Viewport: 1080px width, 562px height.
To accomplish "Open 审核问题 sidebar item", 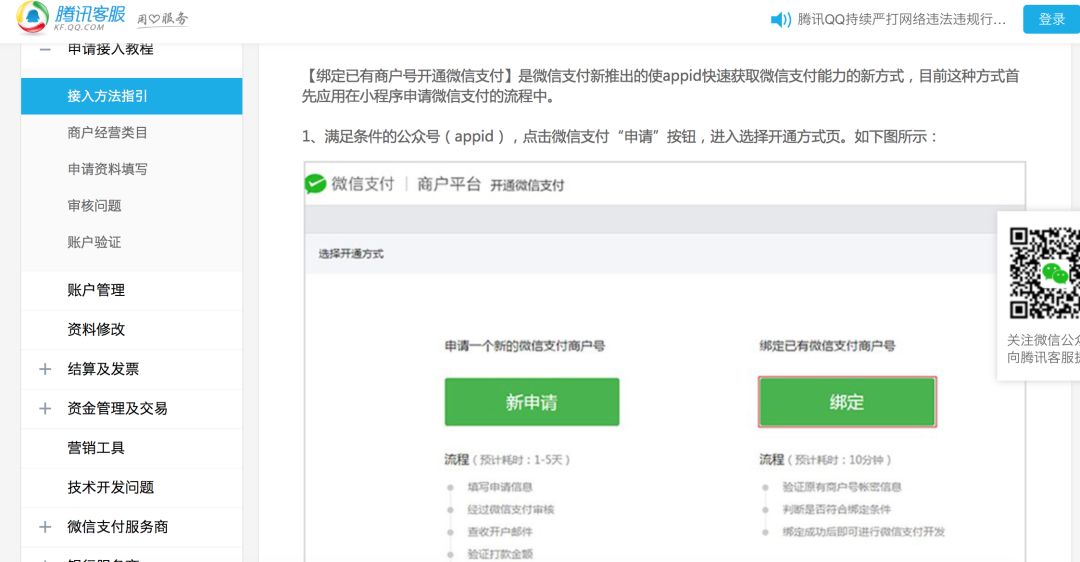I will pyautogui.click(x=94, y=205).
